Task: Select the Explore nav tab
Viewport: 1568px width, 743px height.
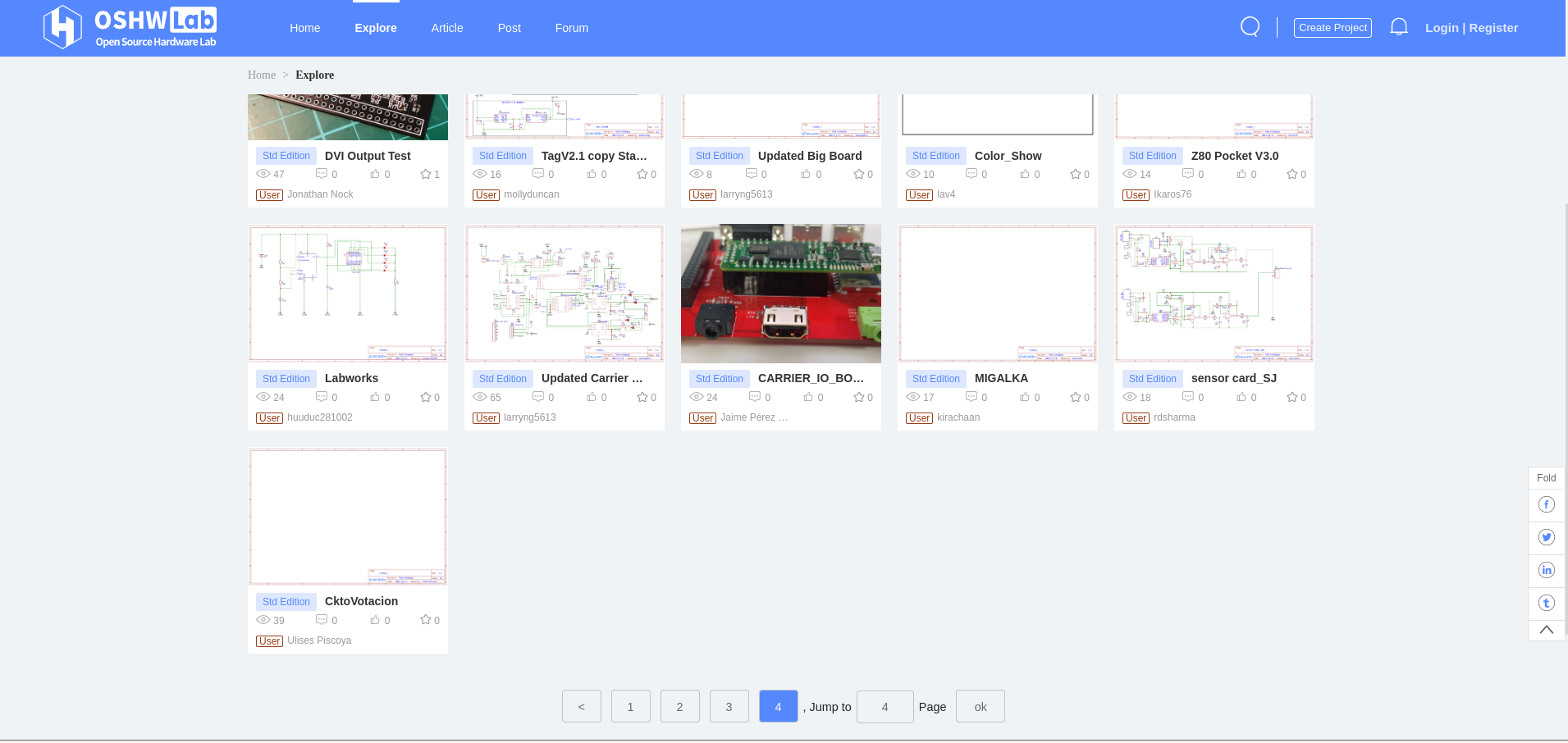Action: (x=376, y=28)
